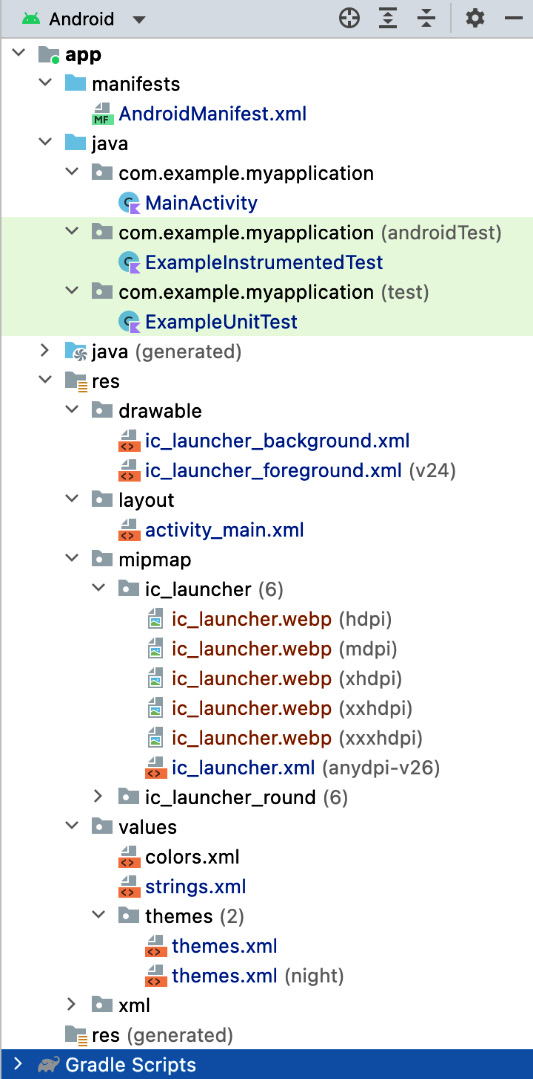Expand the xml resource folder
Image resolution: width=533 pixels, height=1079 pixels.
pyautogui.click(x=72, y=1005)
